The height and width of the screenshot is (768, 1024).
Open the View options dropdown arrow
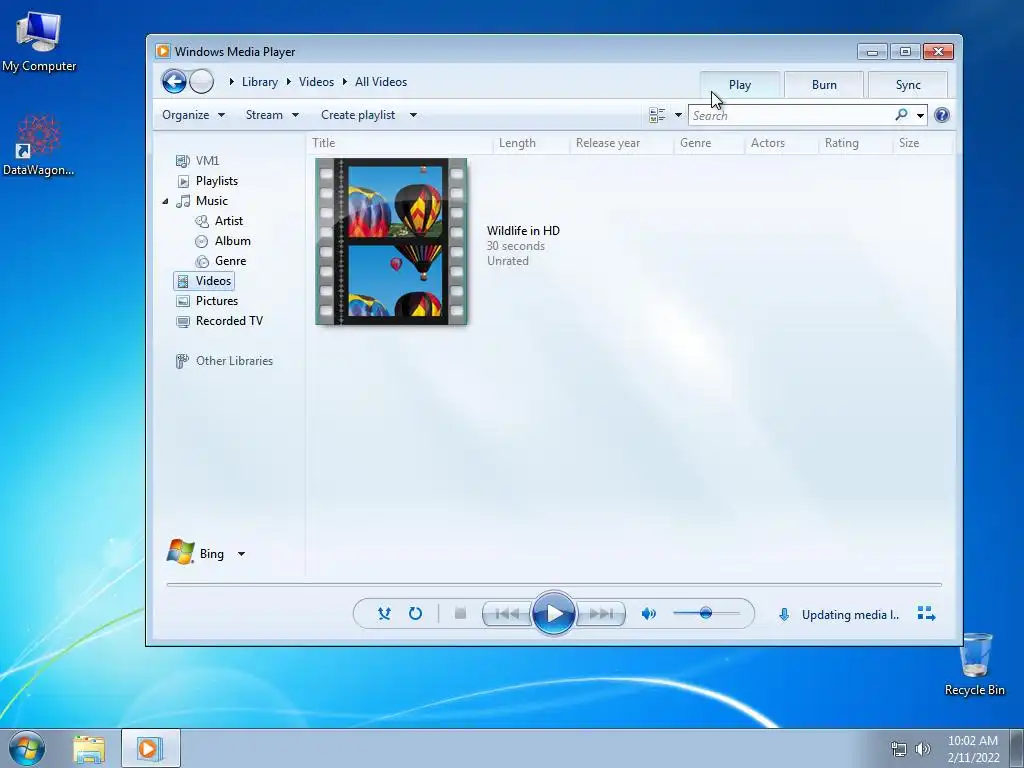pyautogui.click(x=679, y=116)
